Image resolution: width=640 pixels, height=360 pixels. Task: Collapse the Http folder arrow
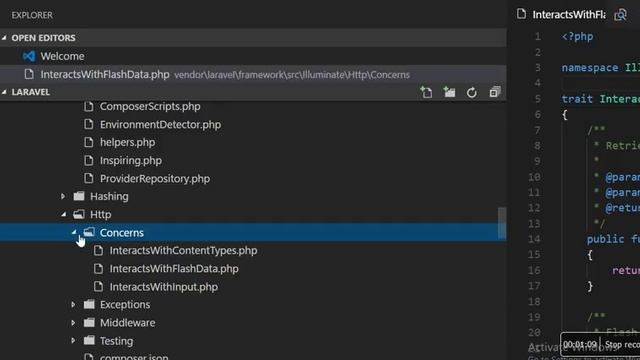click(x=63, y=214)
